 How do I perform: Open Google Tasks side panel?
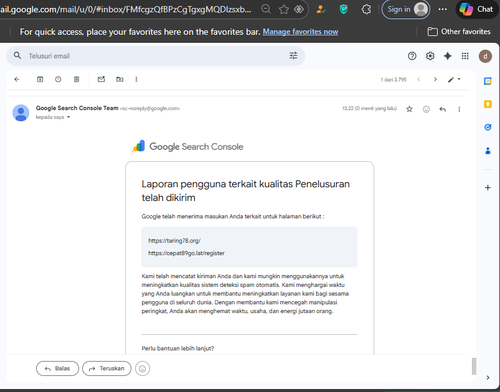[488, 127]
